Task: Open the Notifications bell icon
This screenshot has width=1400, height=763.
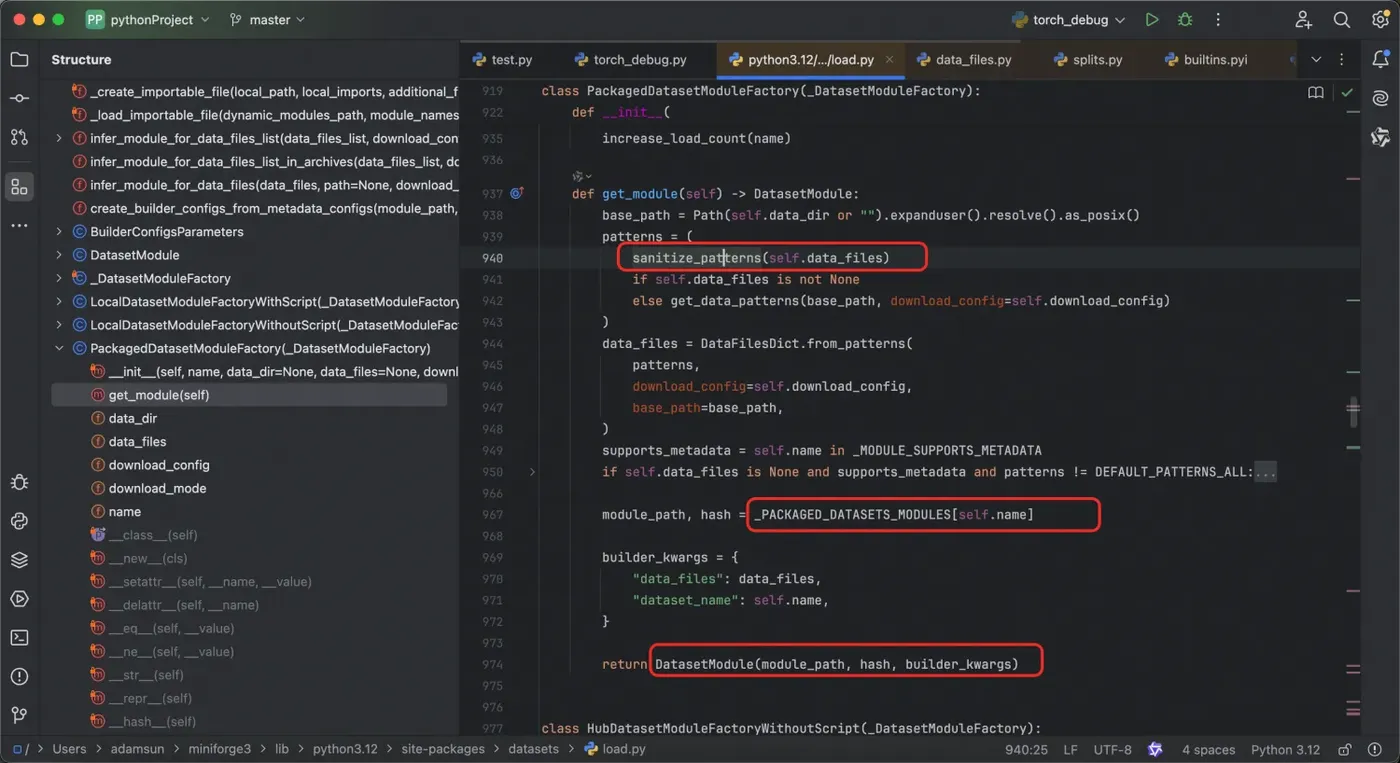Action: pyautogui.click(x=1381, y=60)
